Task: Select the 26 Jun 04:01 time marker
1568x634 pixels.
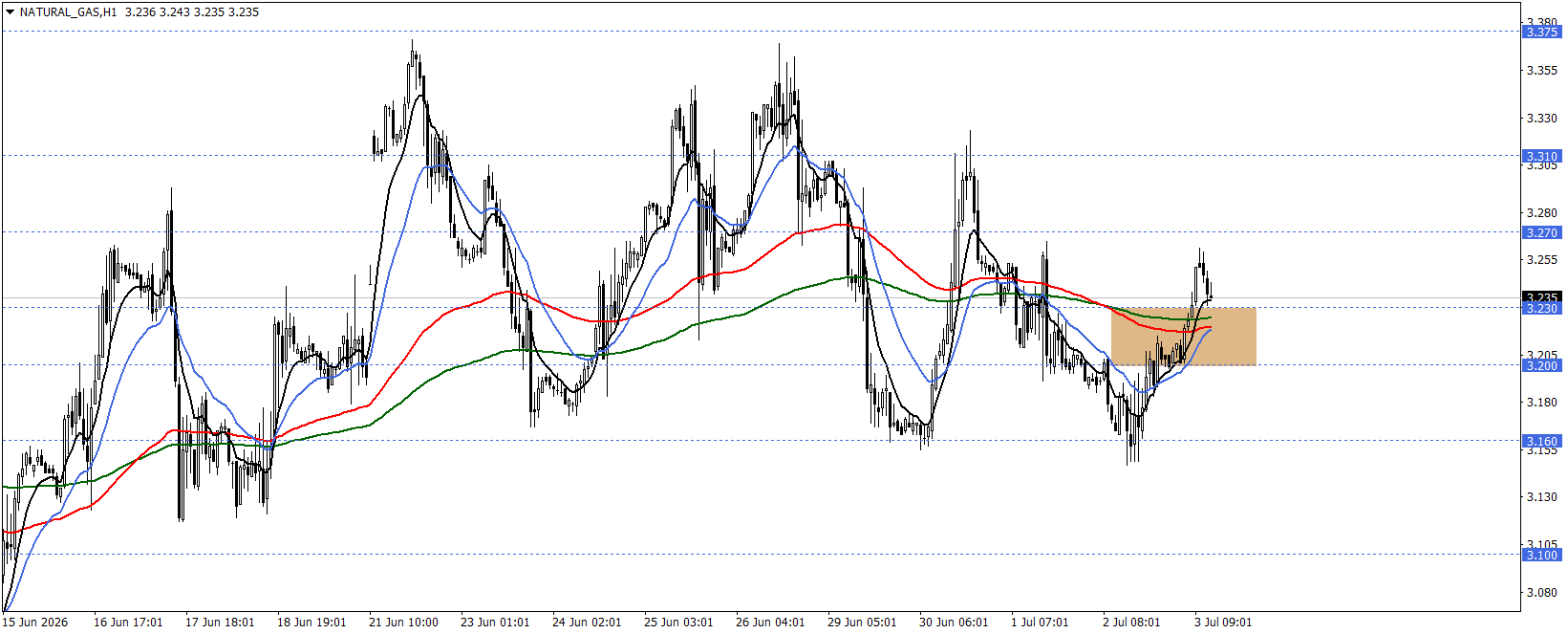Action: click(770, 622)
